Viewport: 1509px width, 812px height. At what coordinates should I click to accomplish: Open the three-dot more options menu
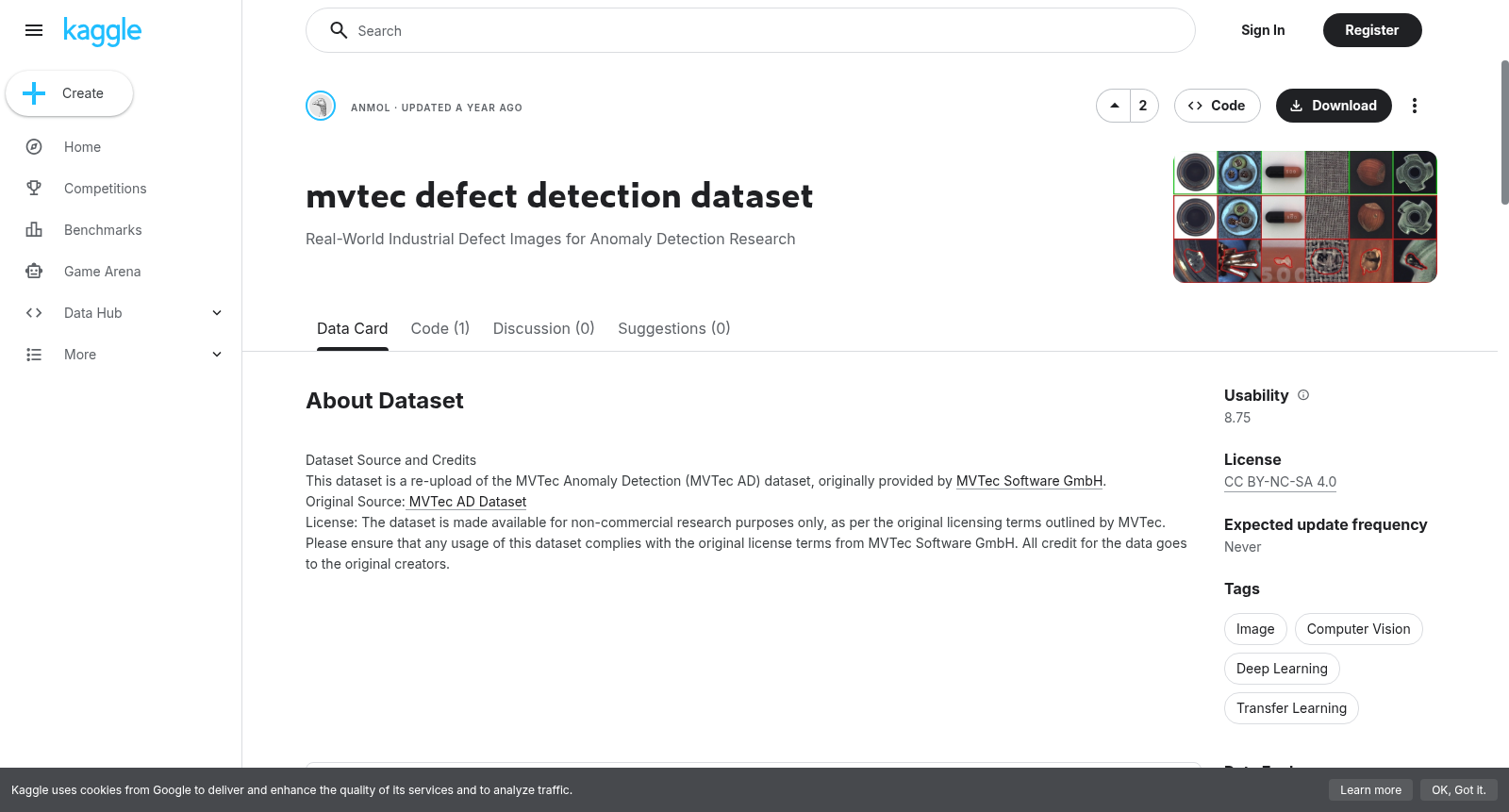(1415, 106)
